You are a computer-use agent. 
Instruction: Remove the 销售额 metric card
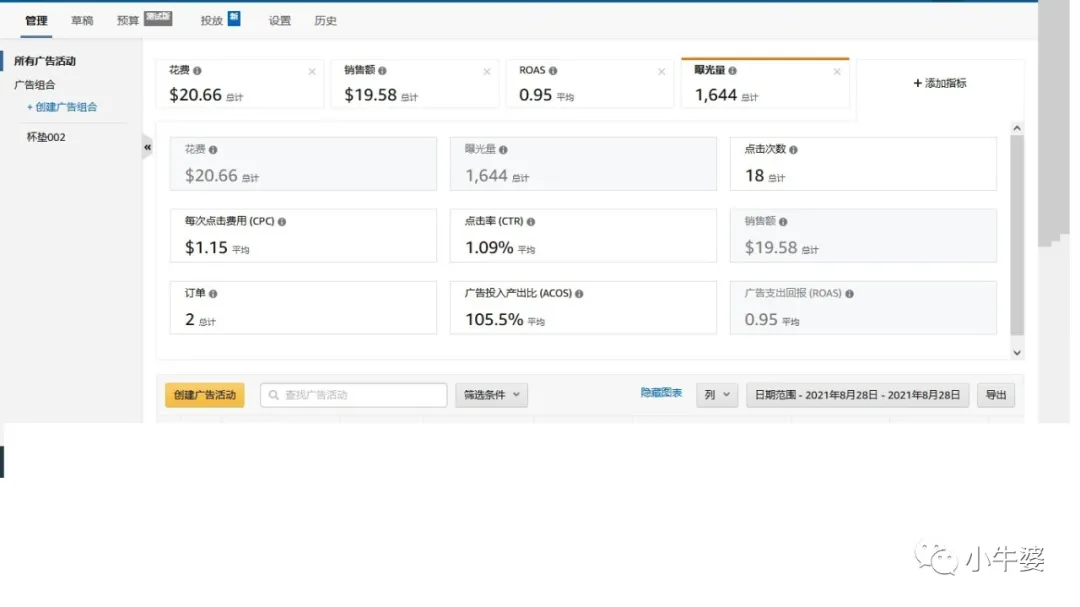coord(487,71)
